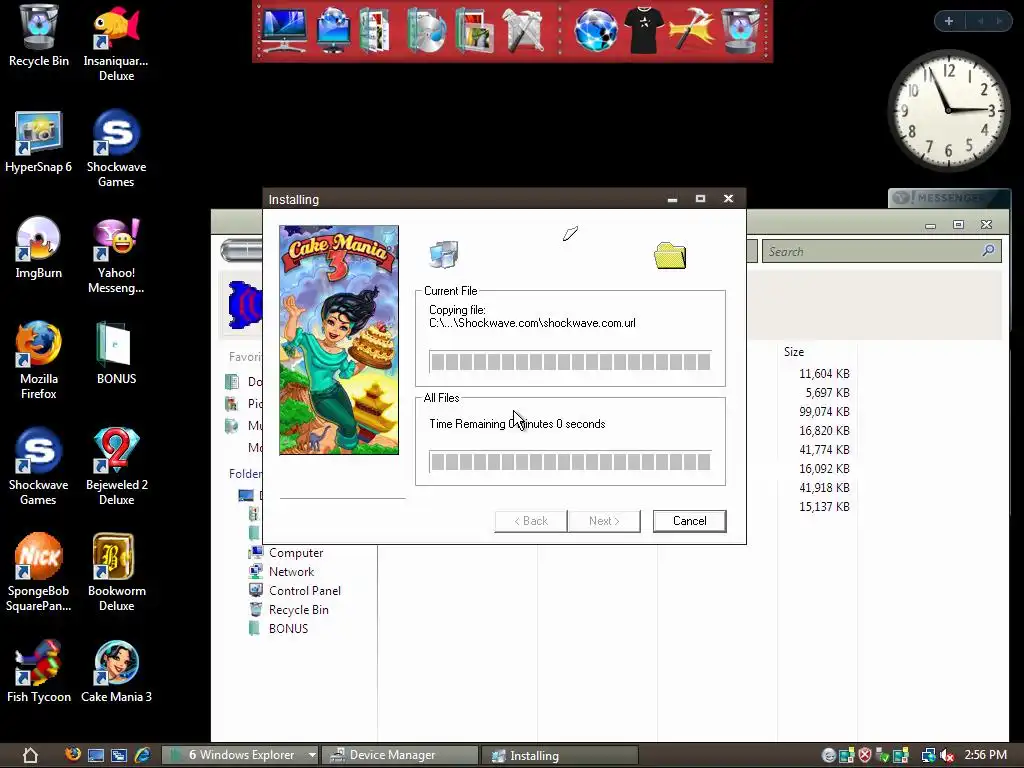Launch the Bejeweled 2 Deluxe desktop shortcut
Screen dimensions: 1024x768
tap(116, 466)
